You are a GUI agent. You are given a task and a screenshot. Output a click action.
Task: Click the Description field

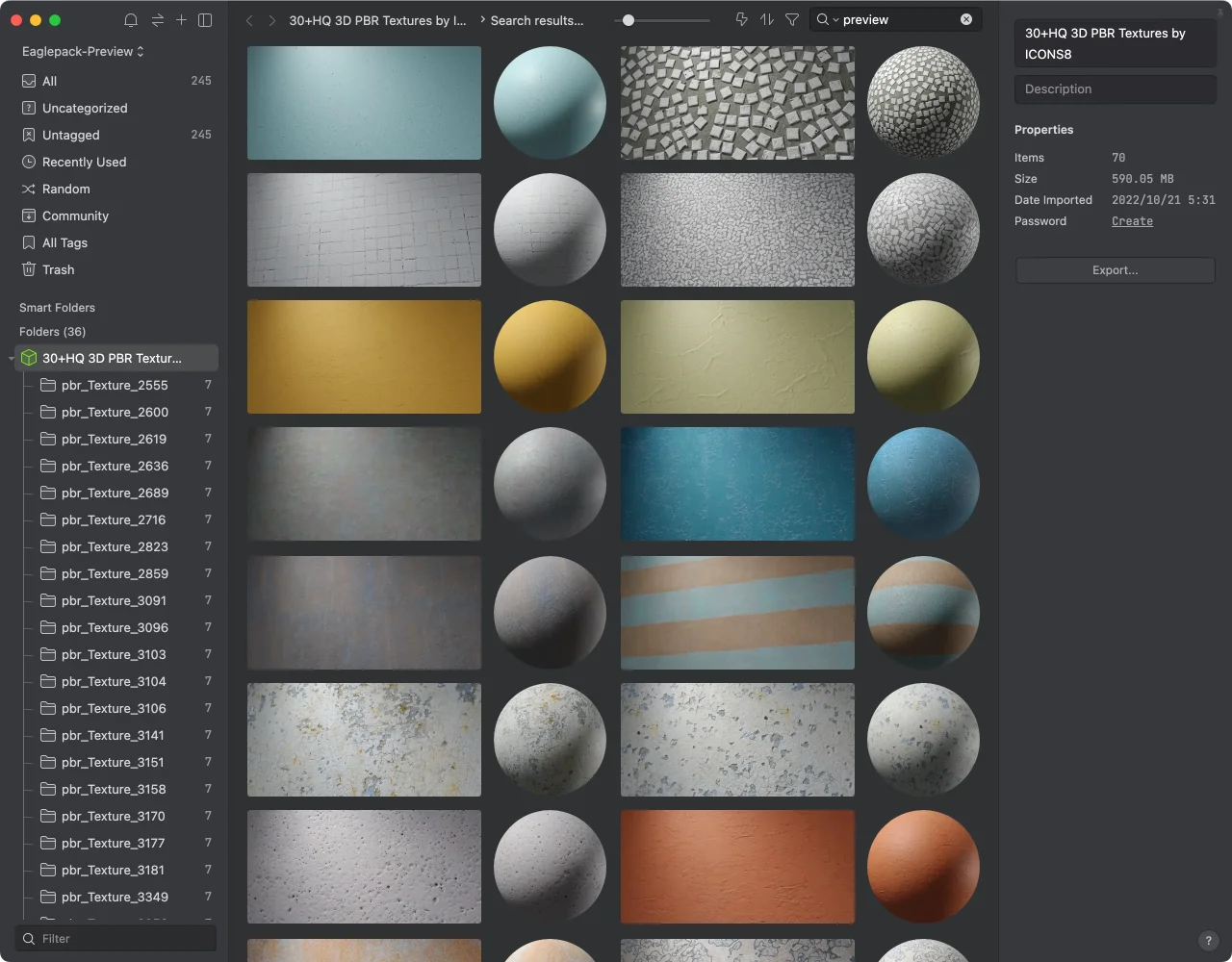(x=1115, y=89)
